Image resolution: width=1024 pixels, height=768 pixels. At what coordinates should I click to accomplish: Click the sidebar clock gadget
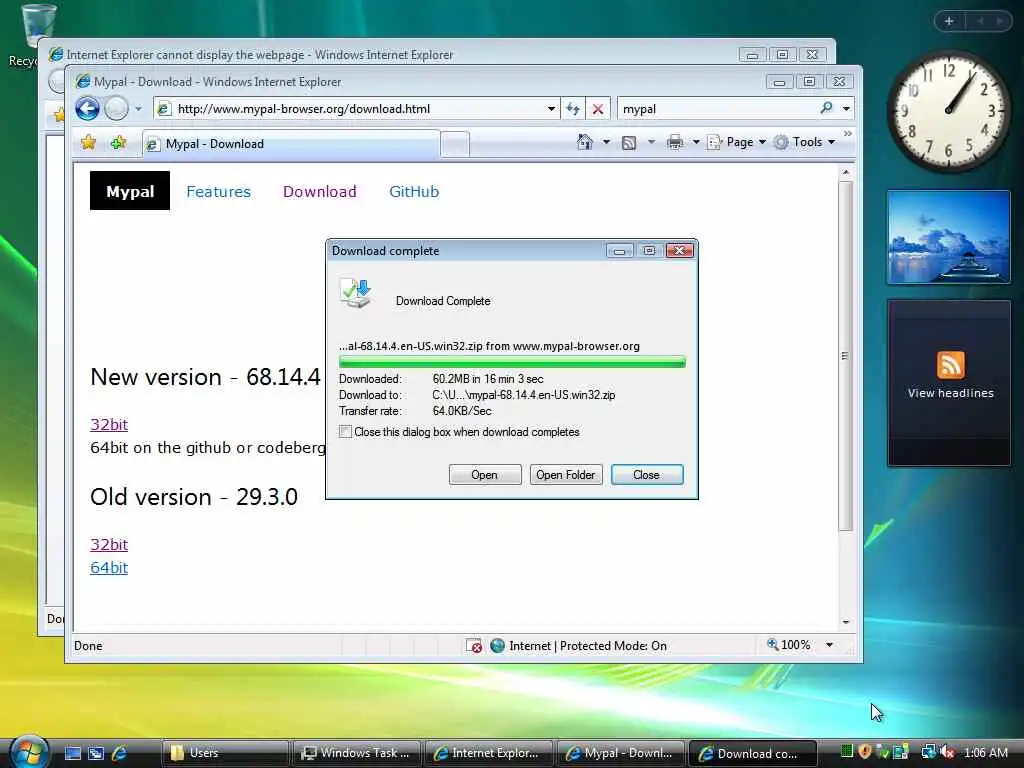point(949,110)
